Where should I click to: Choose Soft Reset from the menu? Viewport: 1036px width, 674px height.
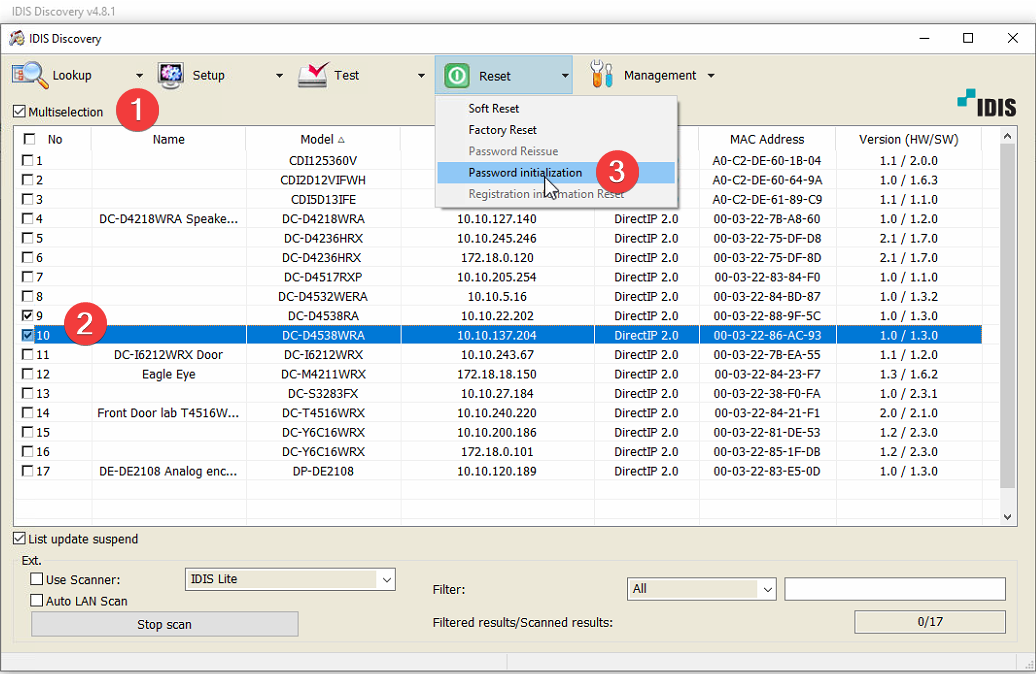(x=556, y=108)
